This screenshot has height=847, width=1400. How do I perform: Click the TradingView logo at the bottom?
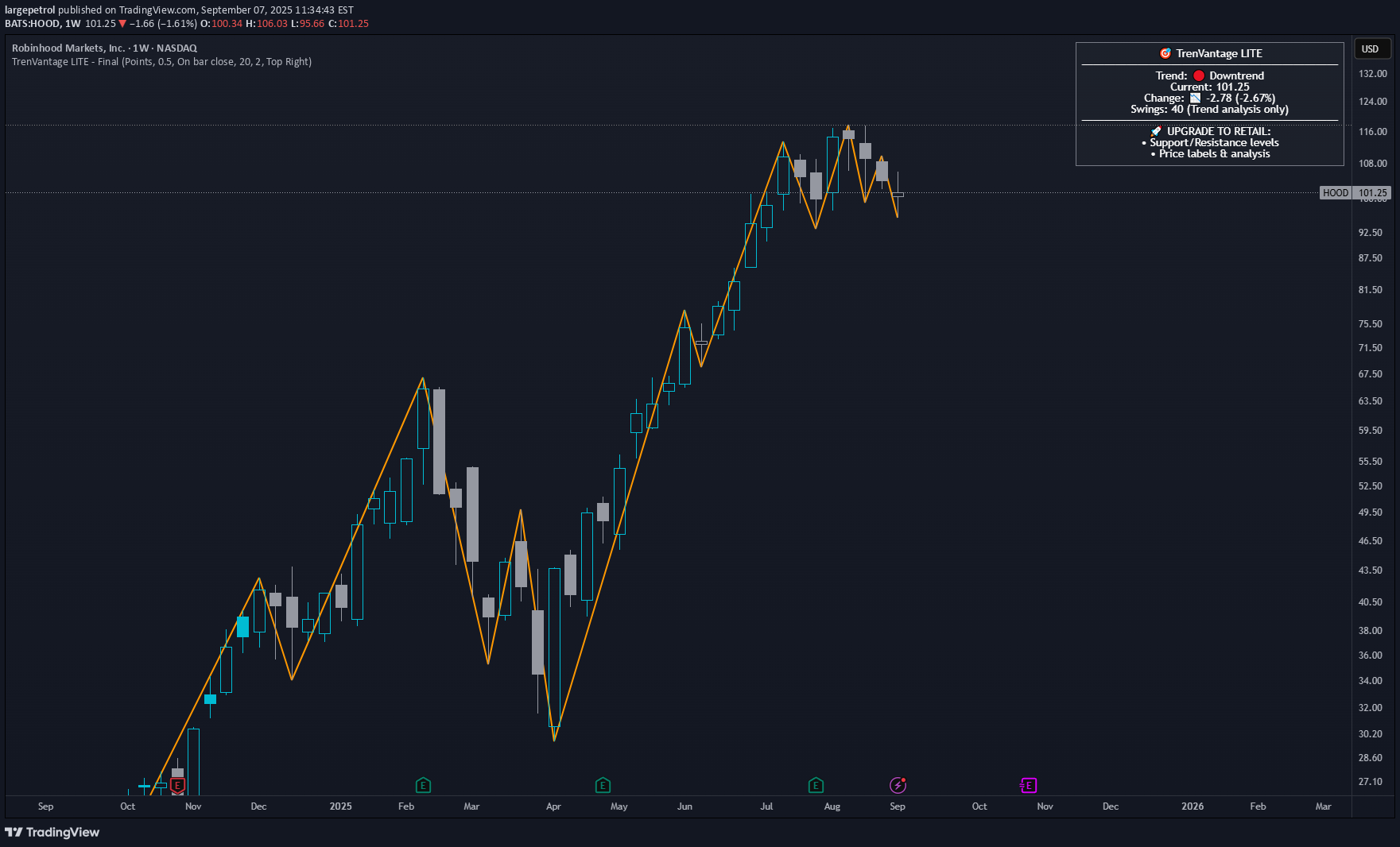coord(52,832)
